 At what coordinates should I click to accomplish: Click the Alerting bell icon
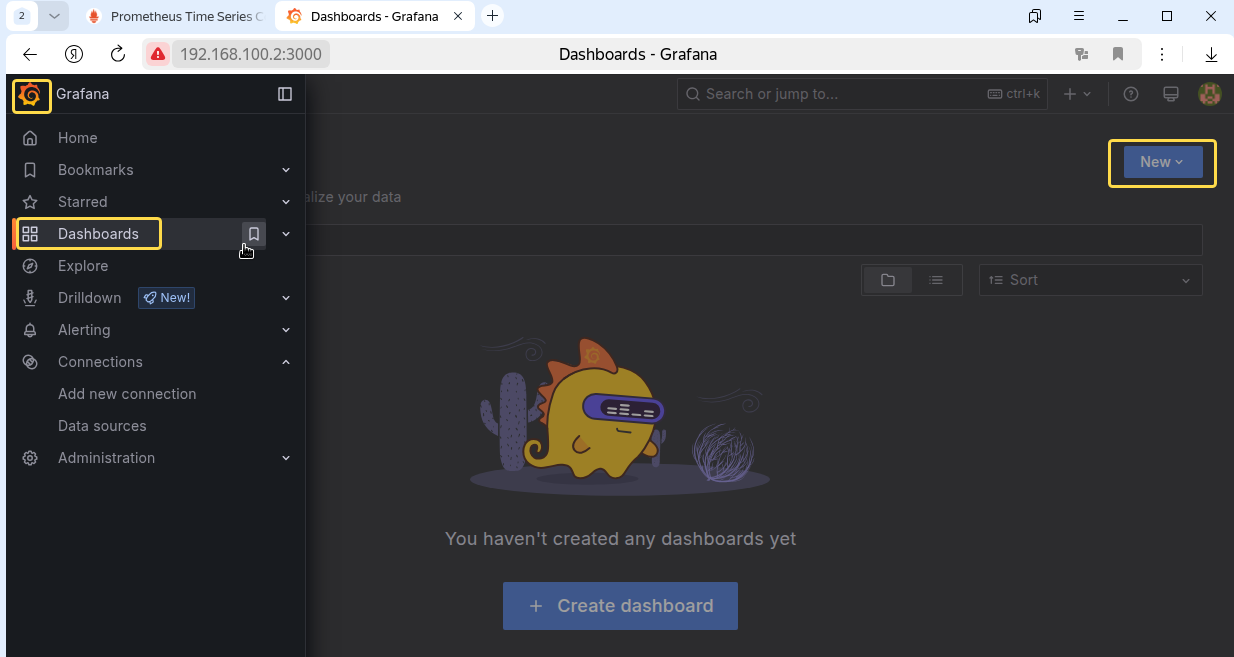click(x=30, y=330)
